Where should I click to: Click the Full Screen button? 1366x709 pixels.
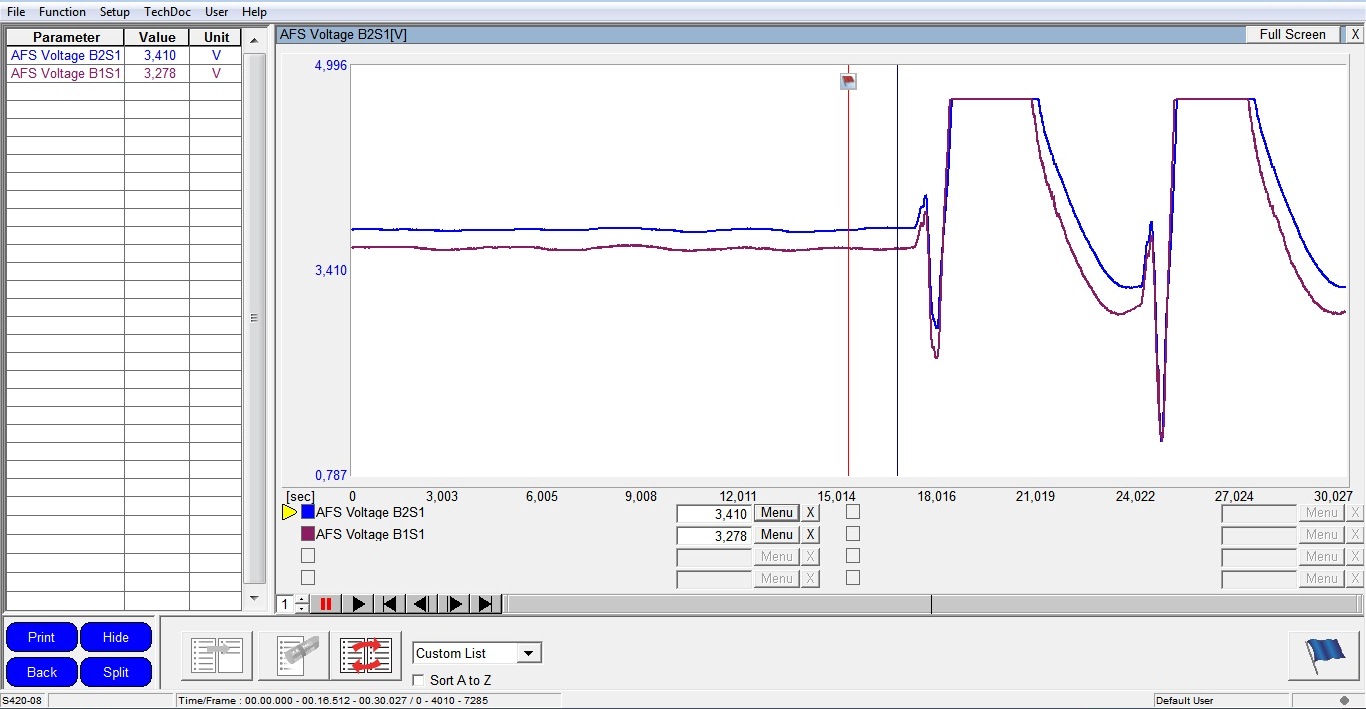(1292, 34)
